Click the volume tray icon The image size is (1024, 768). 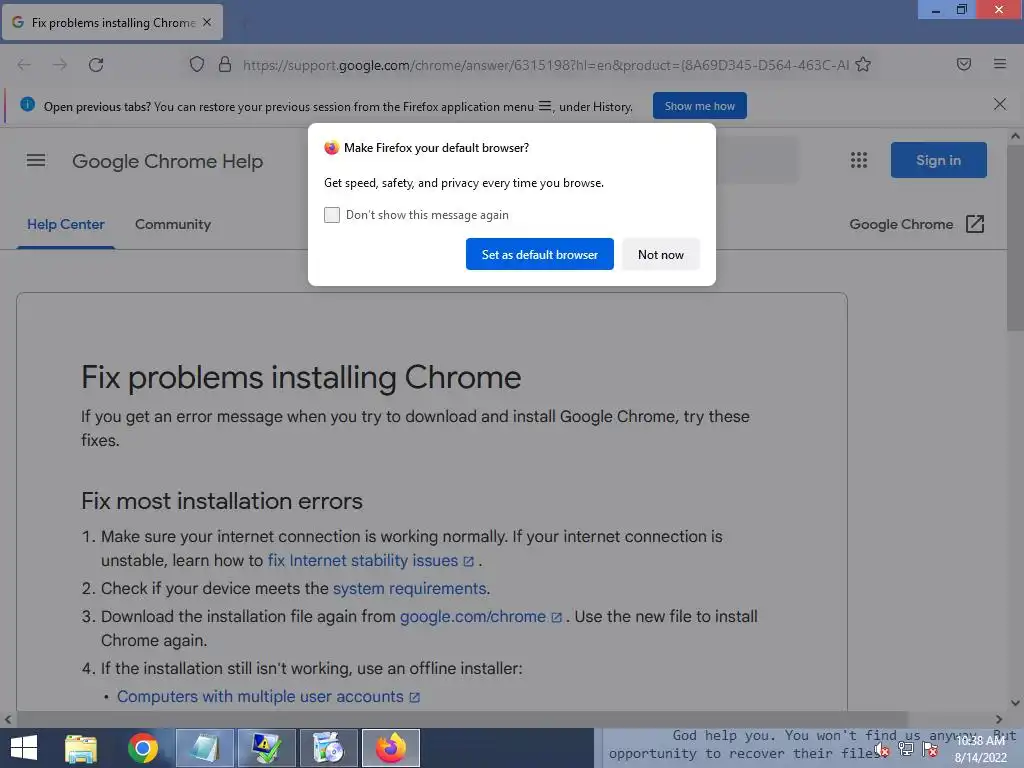tap(882, 749)
